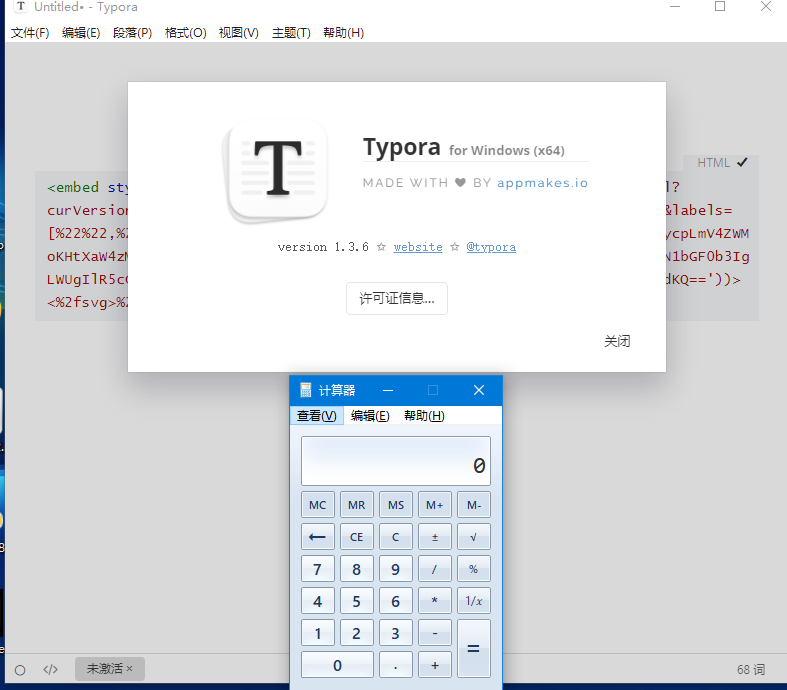Click the calculator title bar icon
The height and width of the screenshot is (690, 787).
tap(305, 390)
